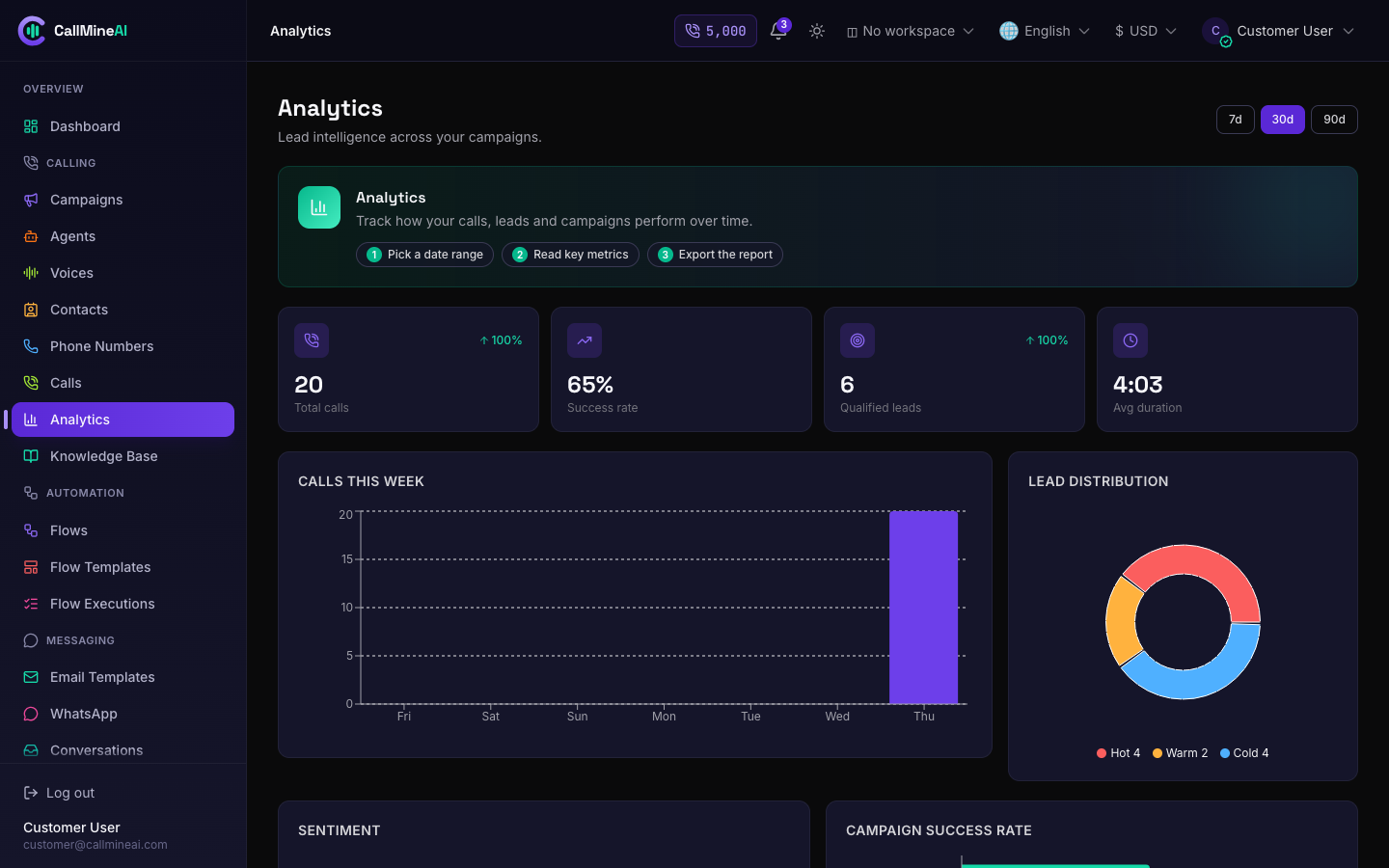Open the English language dropdown

tap(1045, 31)
